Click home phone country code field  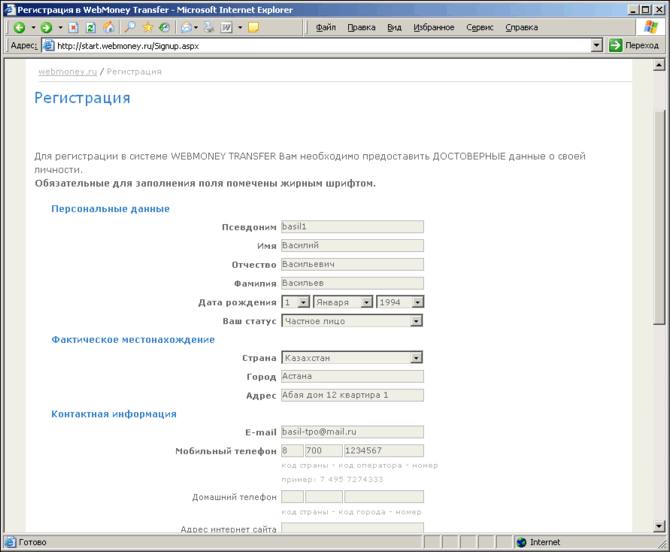292,497
